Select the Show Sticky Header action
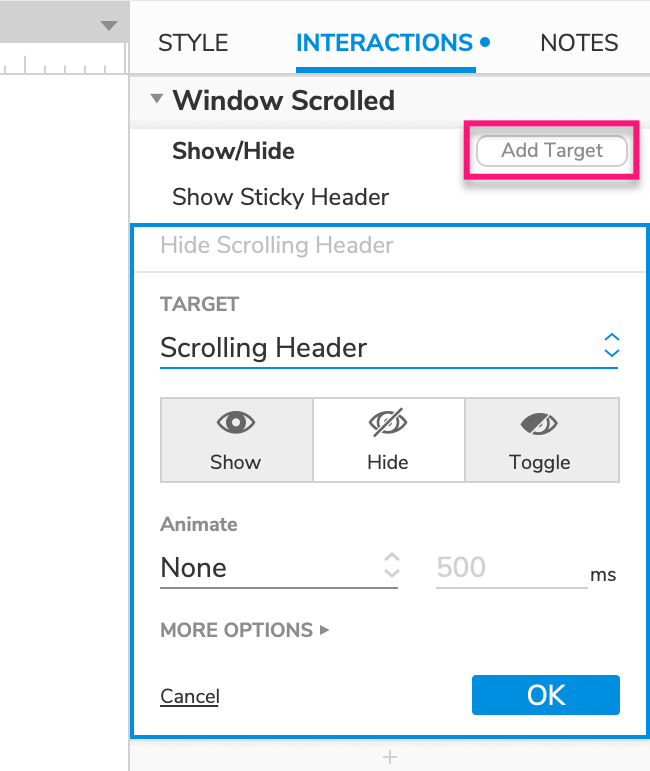Image resolution: width=650 pixels, height=771 pixels. [280, 197]
